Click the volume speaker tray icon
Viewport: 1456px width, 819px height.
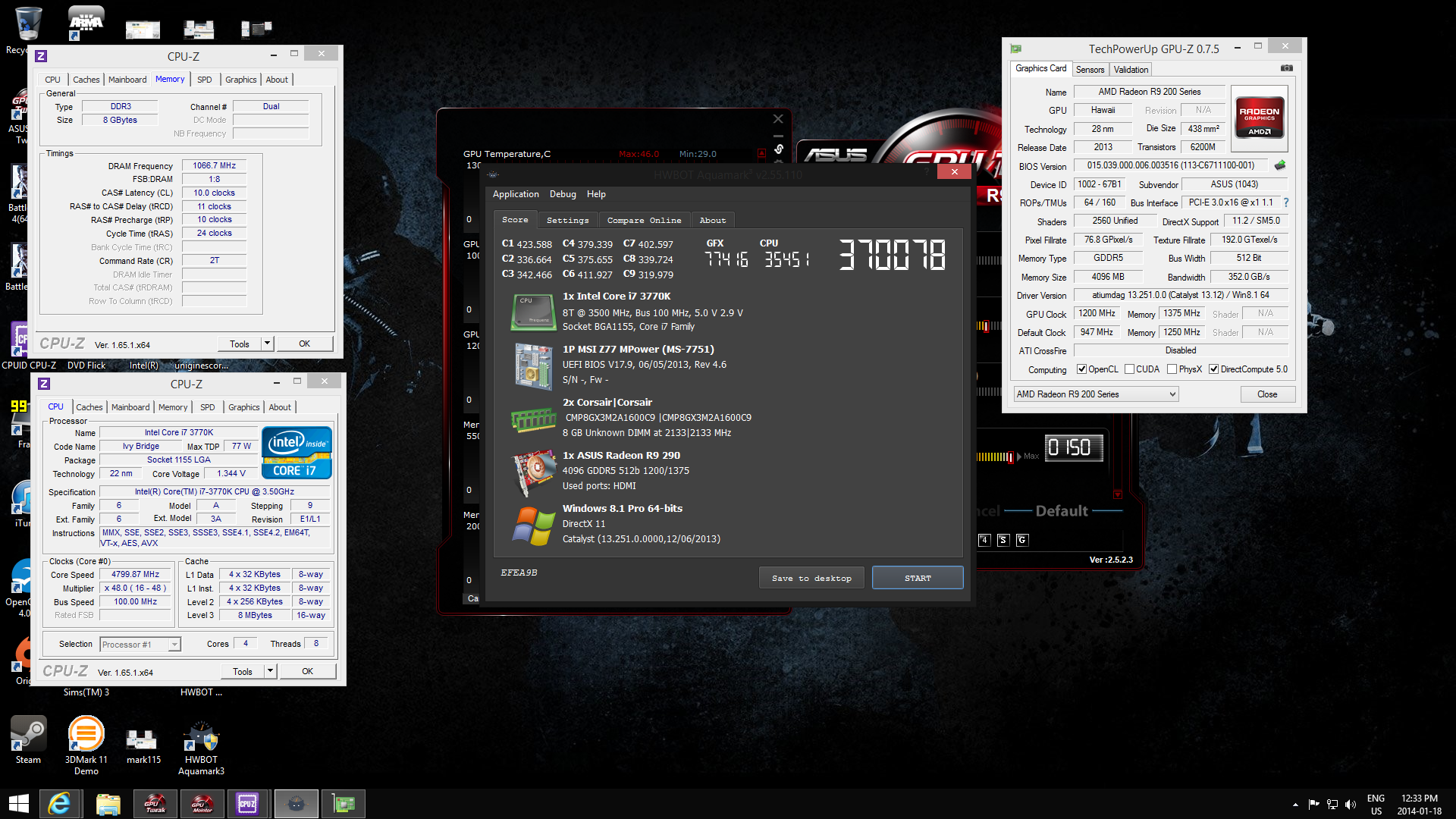[x=1351, y=804]
